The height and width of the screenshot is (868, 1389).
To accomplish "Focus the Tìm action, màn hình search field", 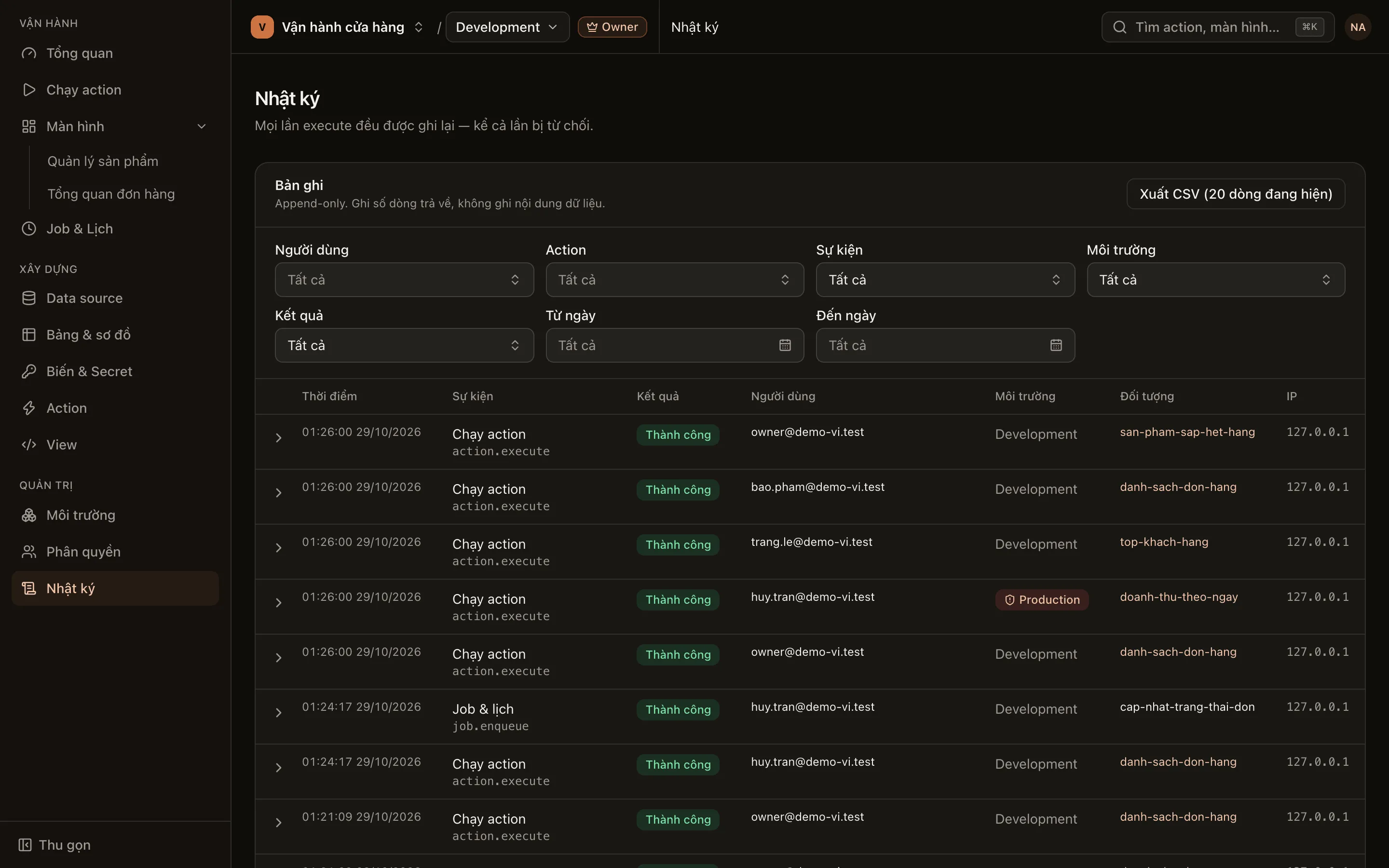I will pyautogui.click(x=1218, y=27).
